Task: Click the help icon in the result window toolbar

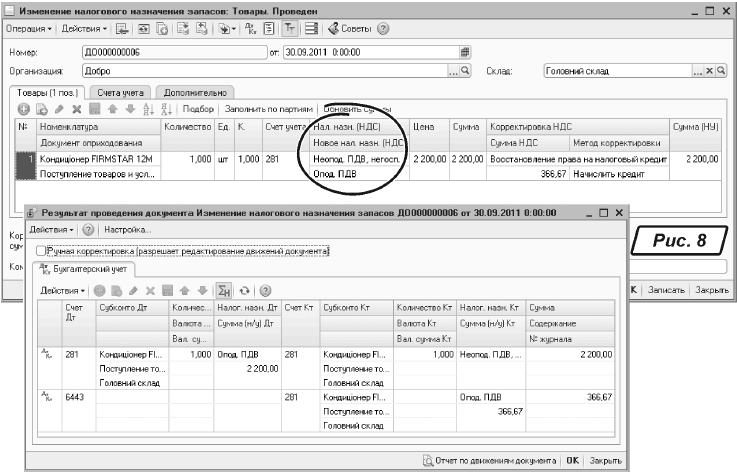Action: pyautogui.click(x=87, y=230)
